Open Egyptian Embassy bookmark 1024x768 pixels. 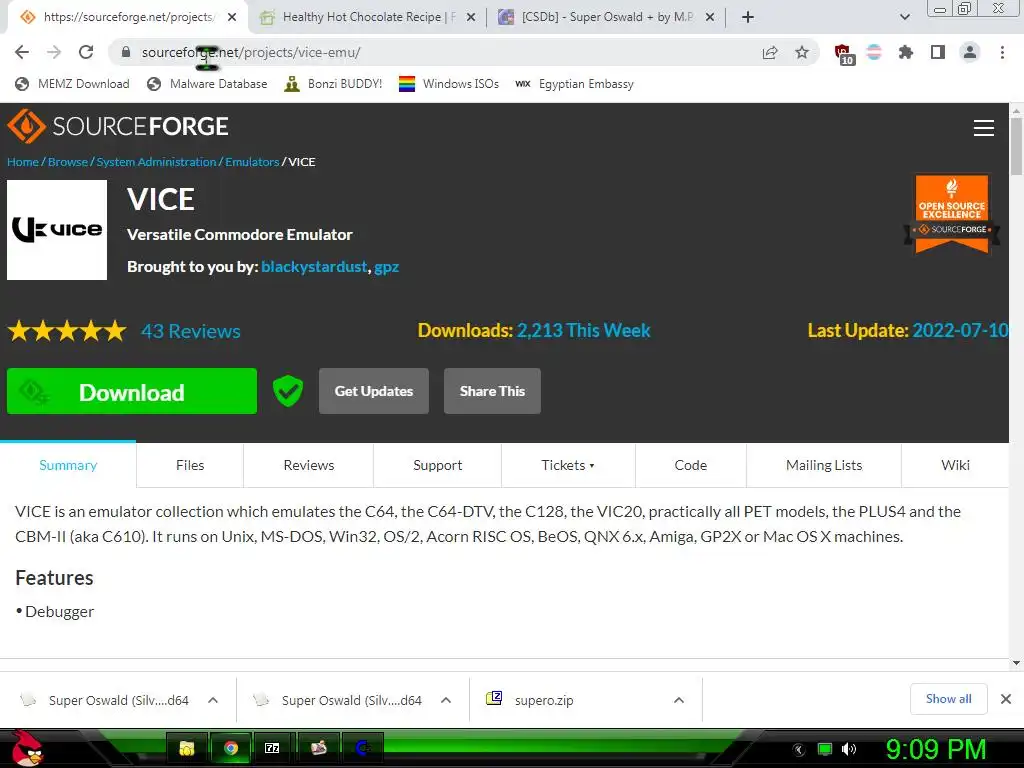(x=575, y=84)
